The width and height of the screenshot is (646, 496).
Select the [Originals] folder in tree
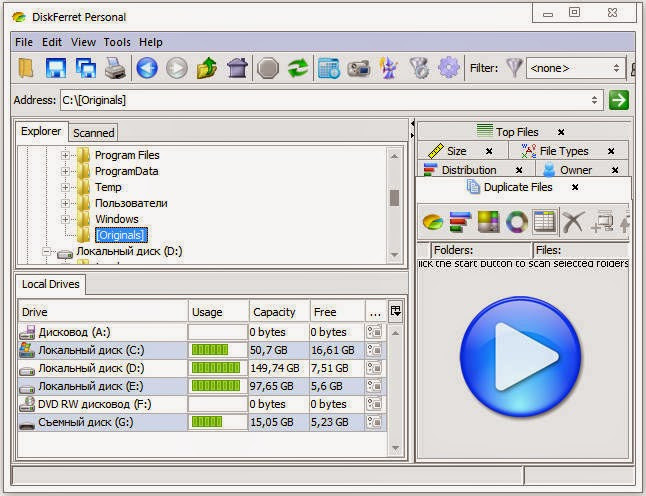point(121,235)
